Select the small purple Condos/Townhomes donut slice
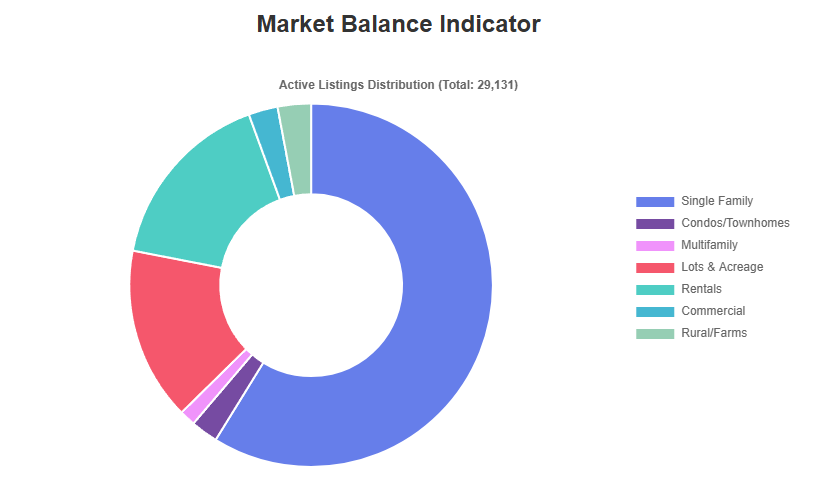814x482 pixels. pos(227,398)
